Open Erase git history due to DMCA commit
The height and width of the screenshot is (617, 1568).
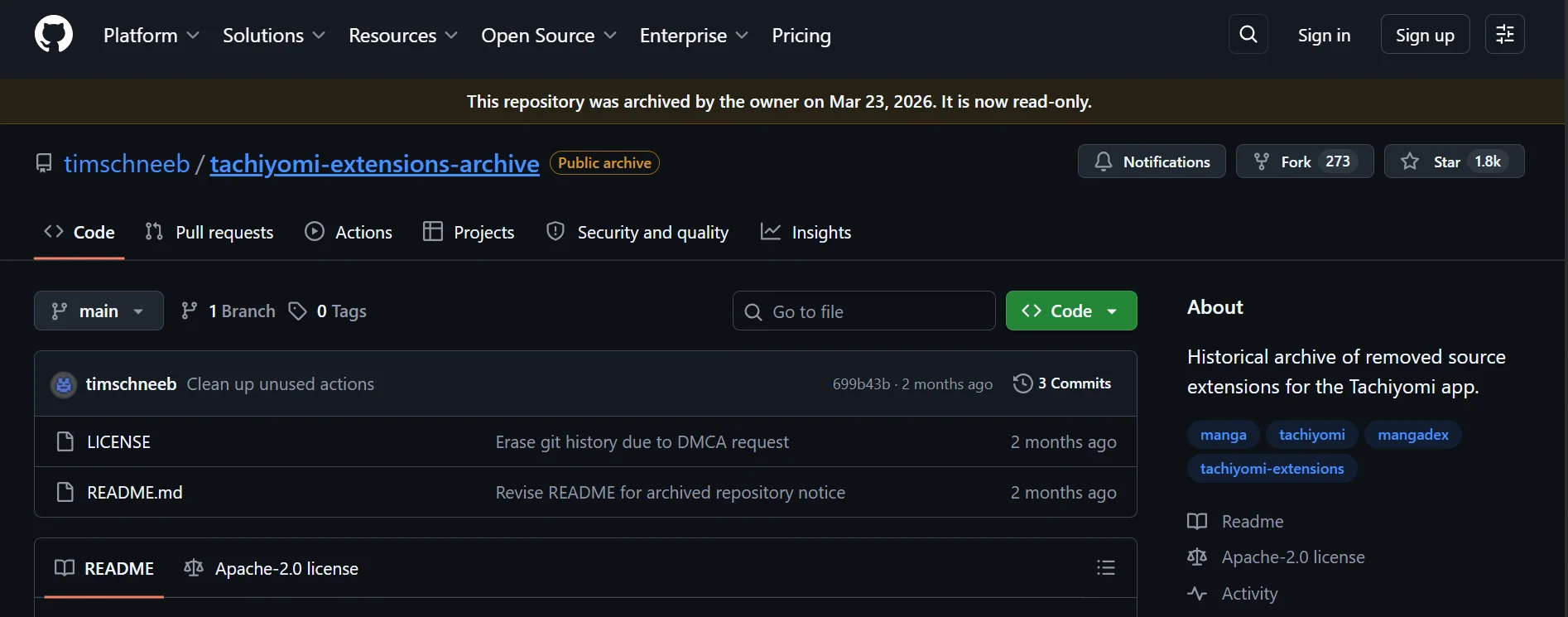pyautogui.click(x=642, y=441)
